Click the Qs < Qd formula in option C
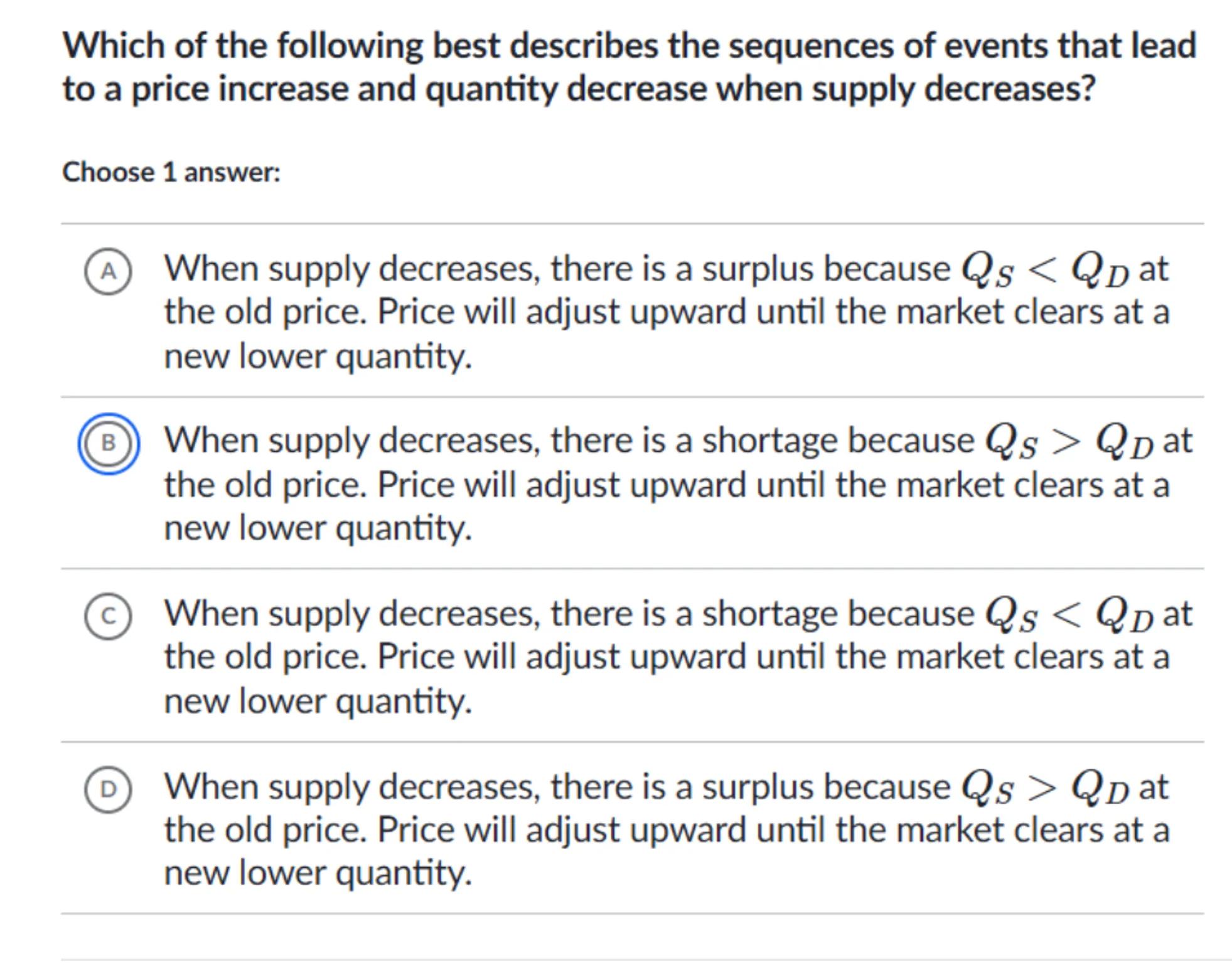1232x965 pixels. point(1069,617)
